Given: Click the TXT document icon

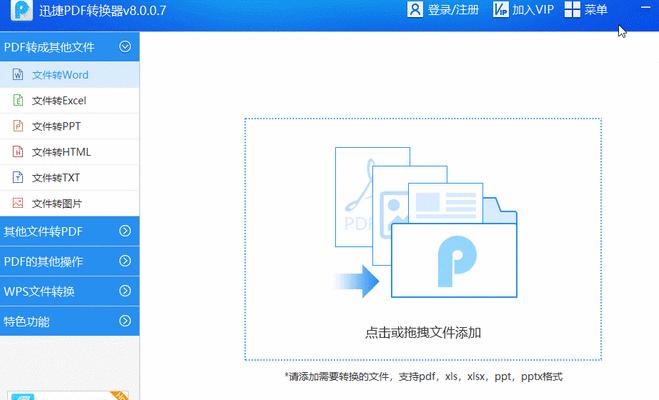Looking at the screenshot, I should [18, 177].
